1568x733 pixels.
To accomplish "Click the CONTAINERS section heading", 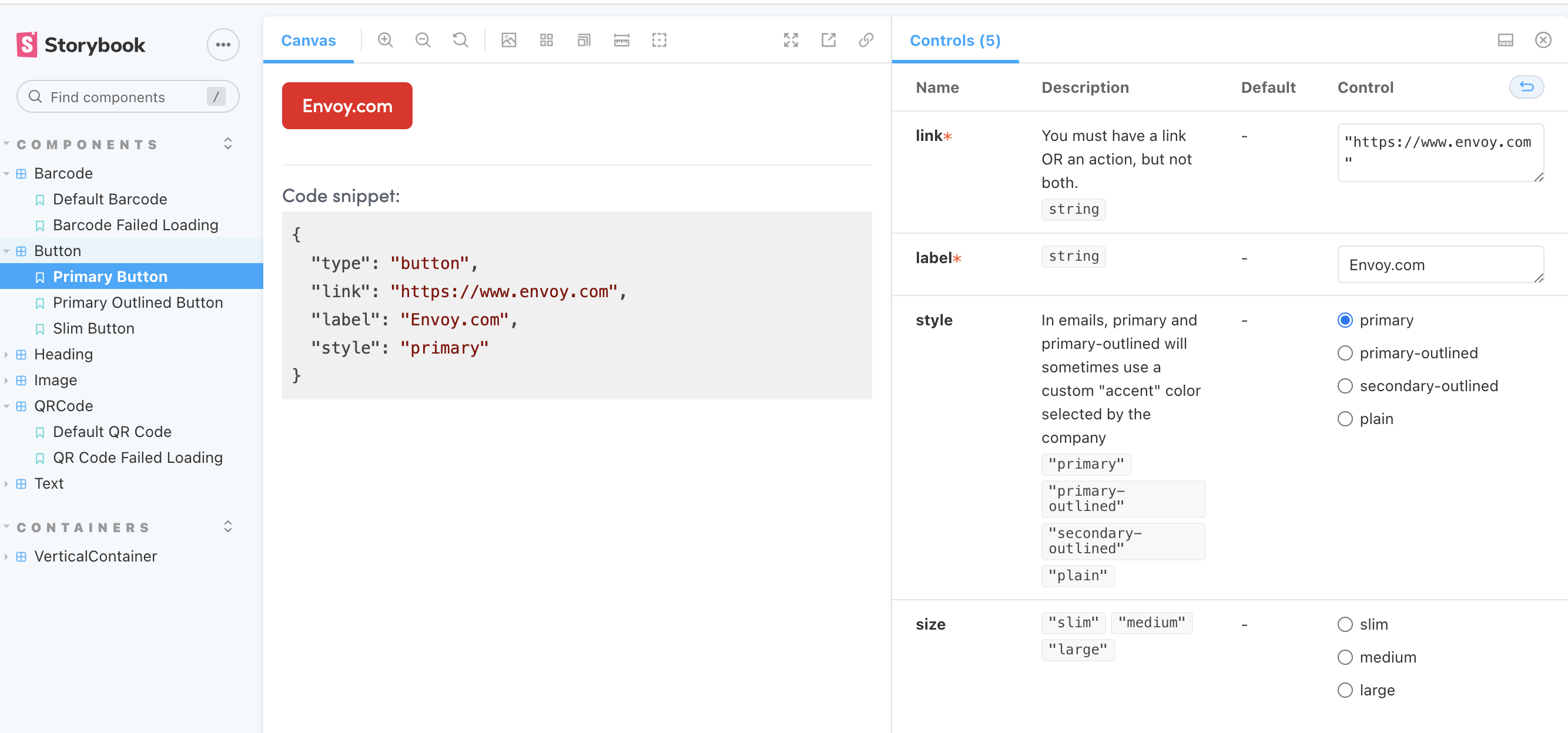I will 83,527.
